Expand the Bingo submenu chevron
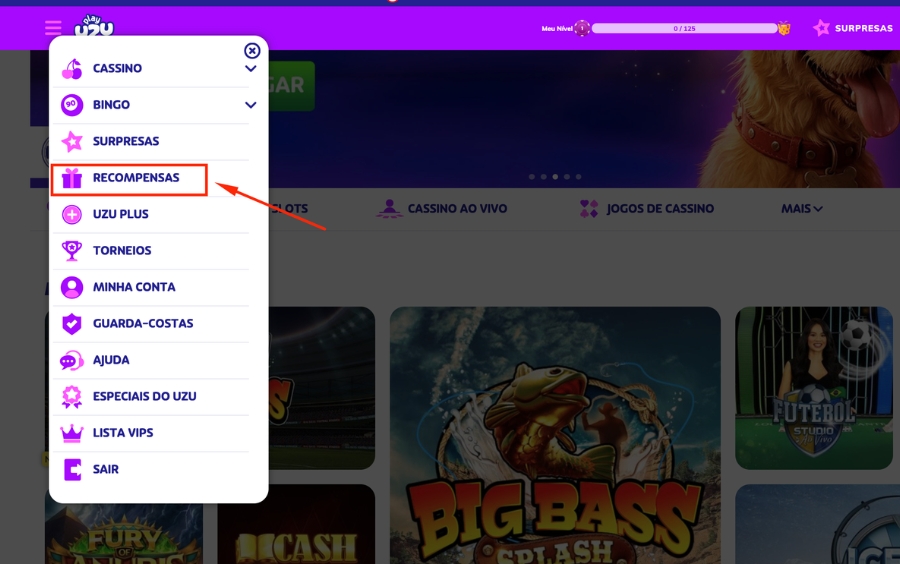This screenshot has height=564, width=900. pos(251,105)
